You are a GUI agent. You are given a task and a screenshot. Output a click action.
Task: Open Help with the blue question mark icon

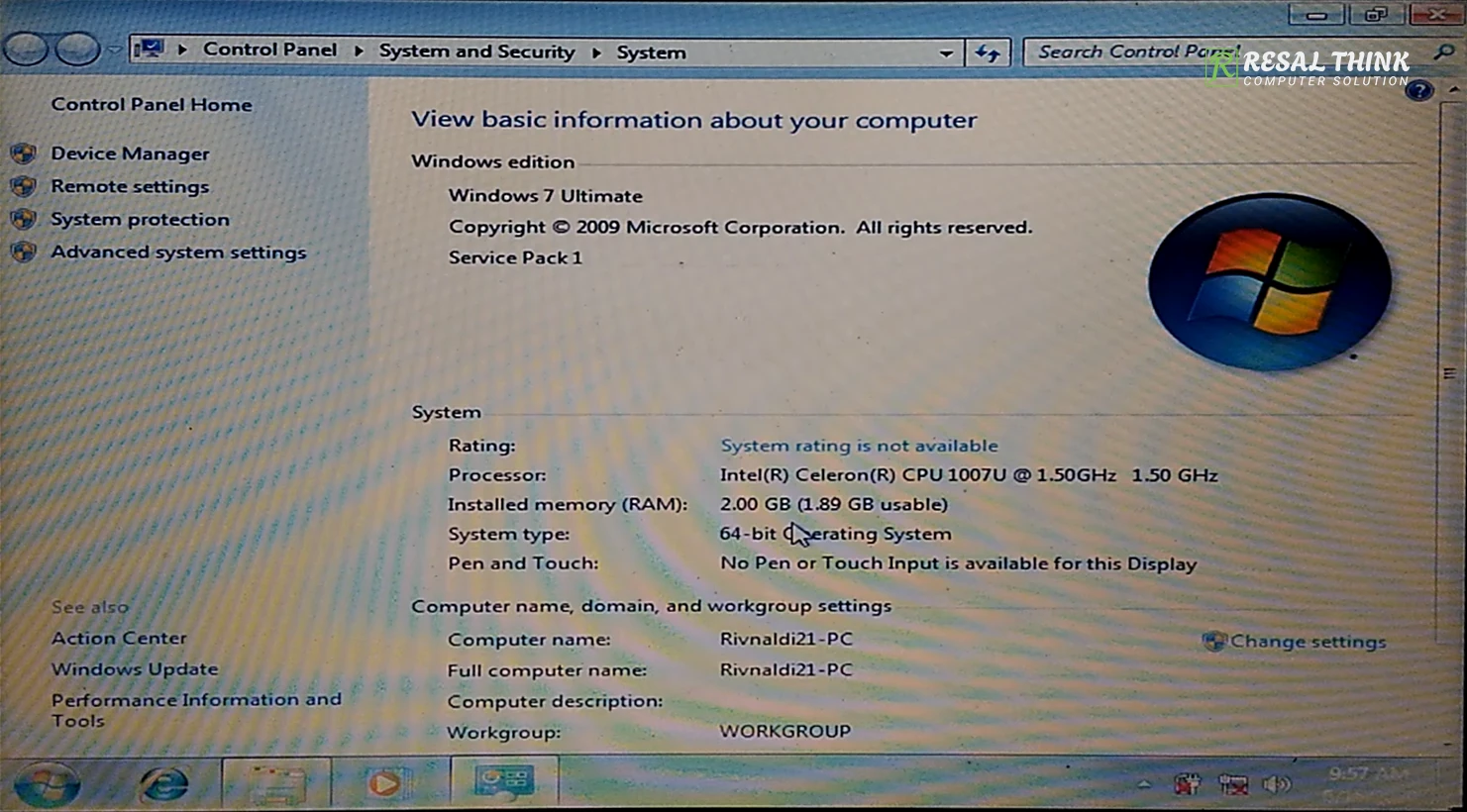1418,91
